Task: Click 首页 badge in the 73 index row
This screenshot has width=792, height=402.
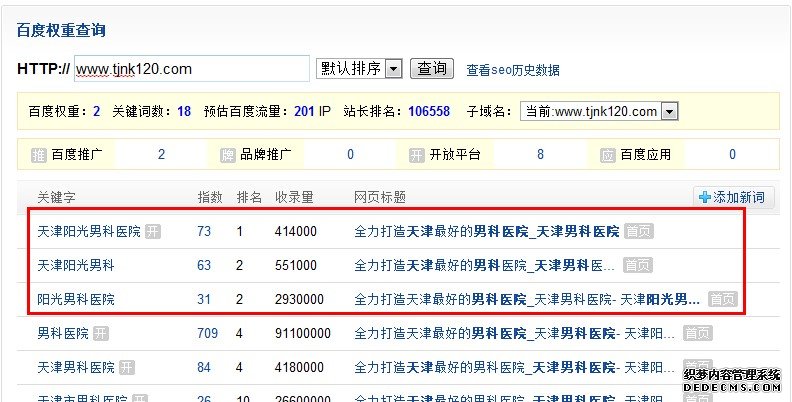Action: click(x=639, y=231)
